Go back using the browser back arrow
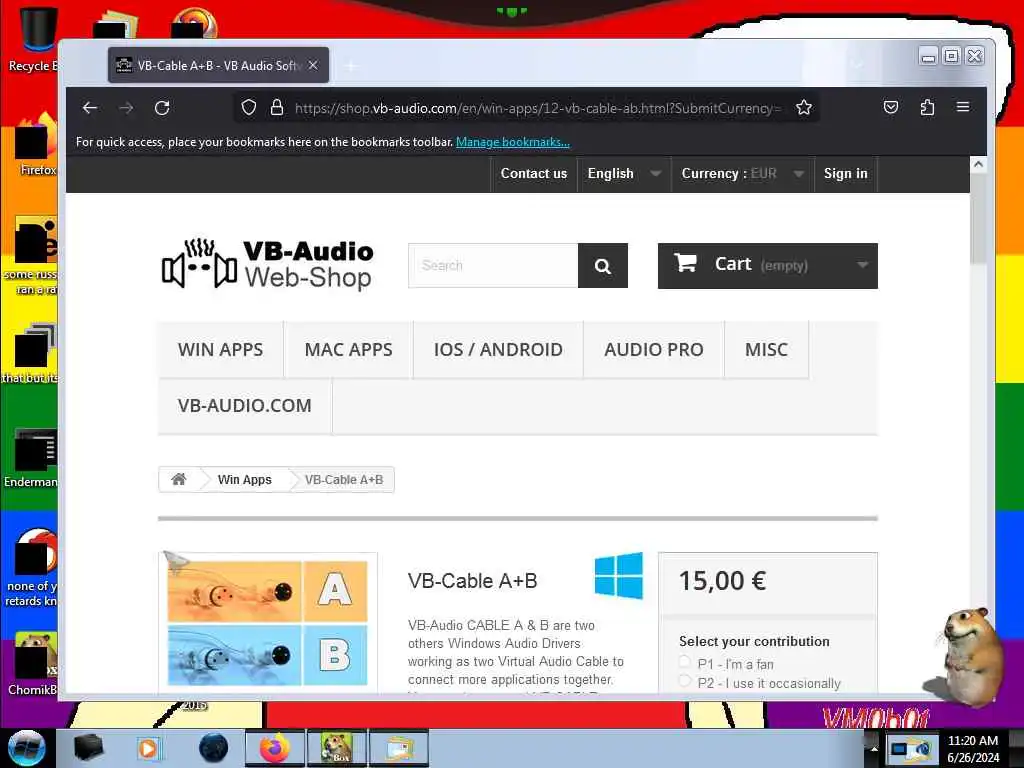Viewport: 1024px width, 768px height. point(89,108)
